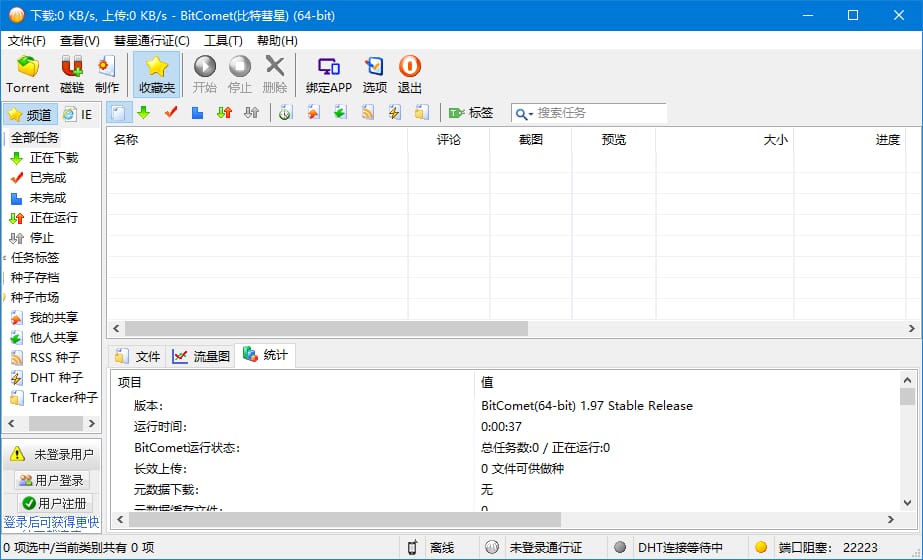Sort by the 名称 column header

point(257,140)
